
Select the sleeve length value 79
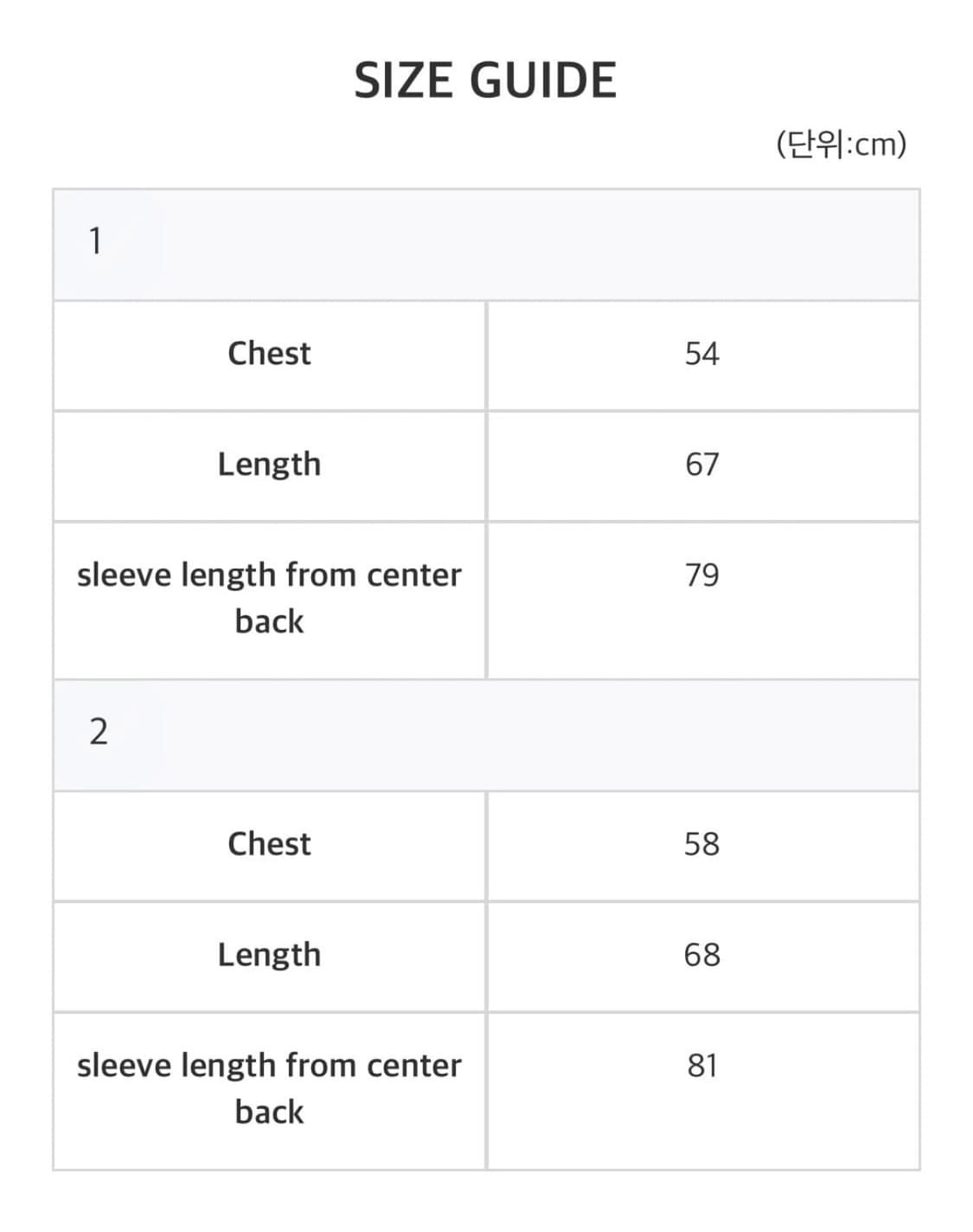[701, 575]
